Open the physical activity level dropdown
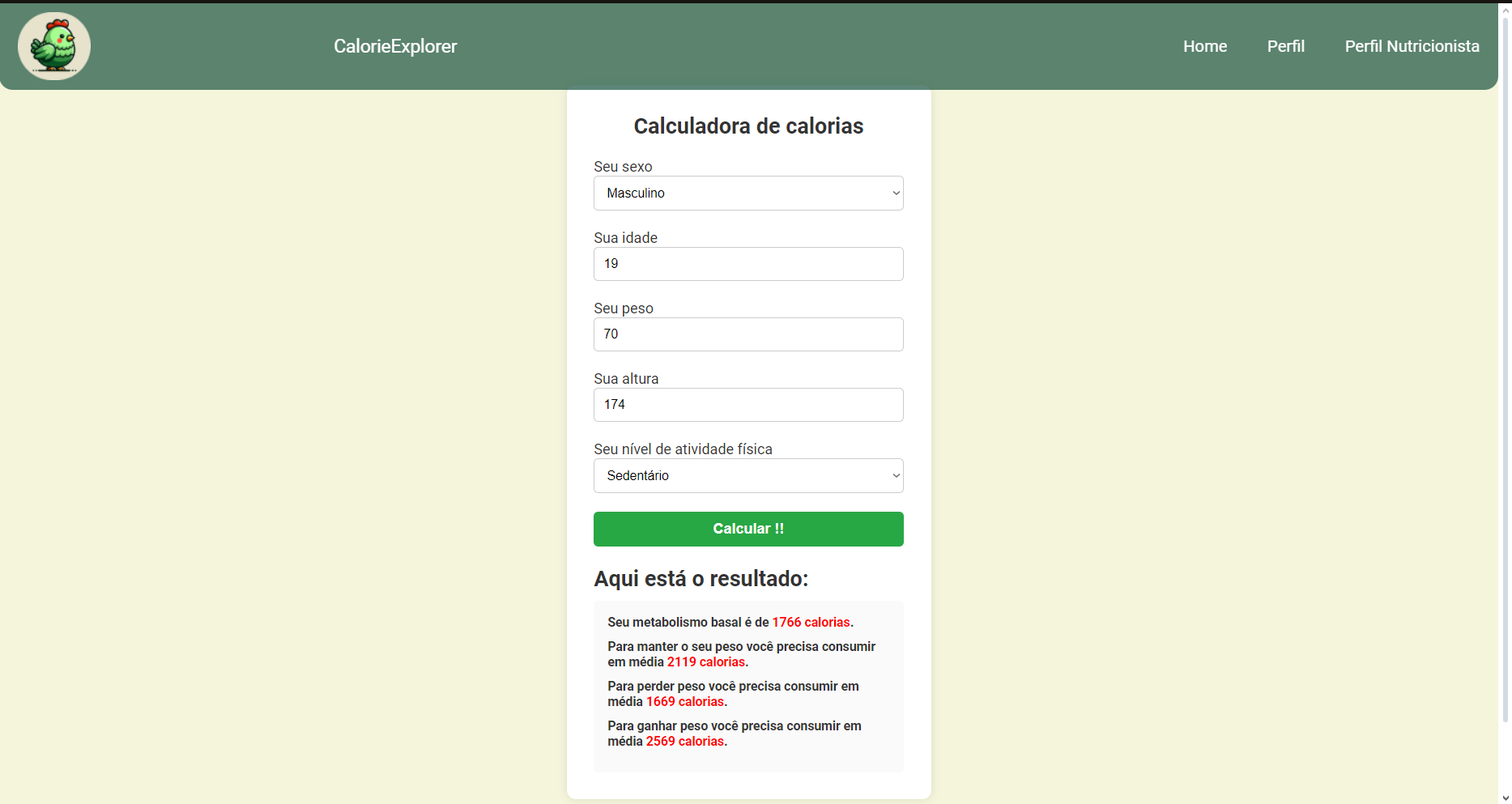This screenshot has width=1512, height=804. 748,476
